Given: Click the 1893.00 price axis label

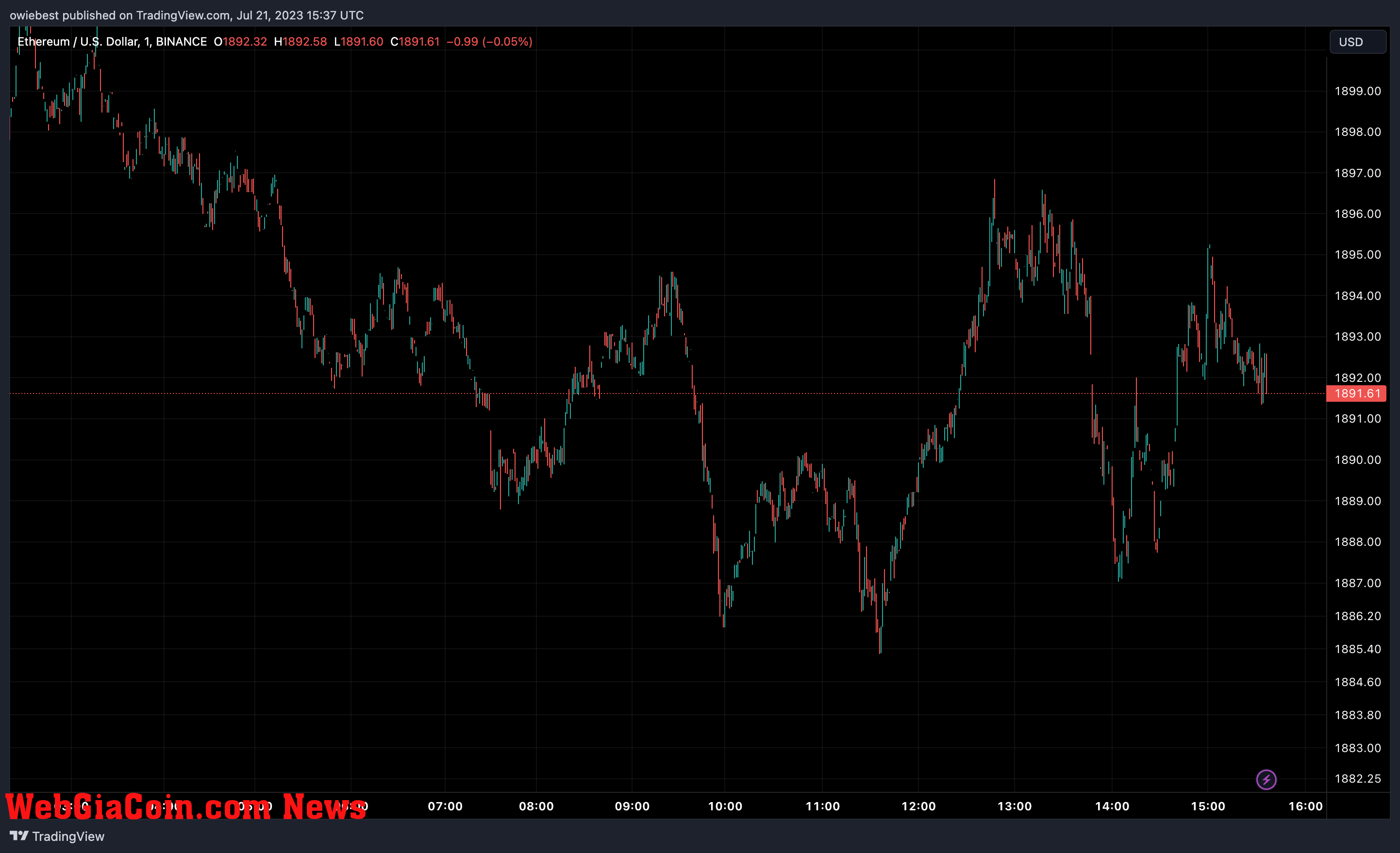Looking at the screenshot, I should (1357, 337).
